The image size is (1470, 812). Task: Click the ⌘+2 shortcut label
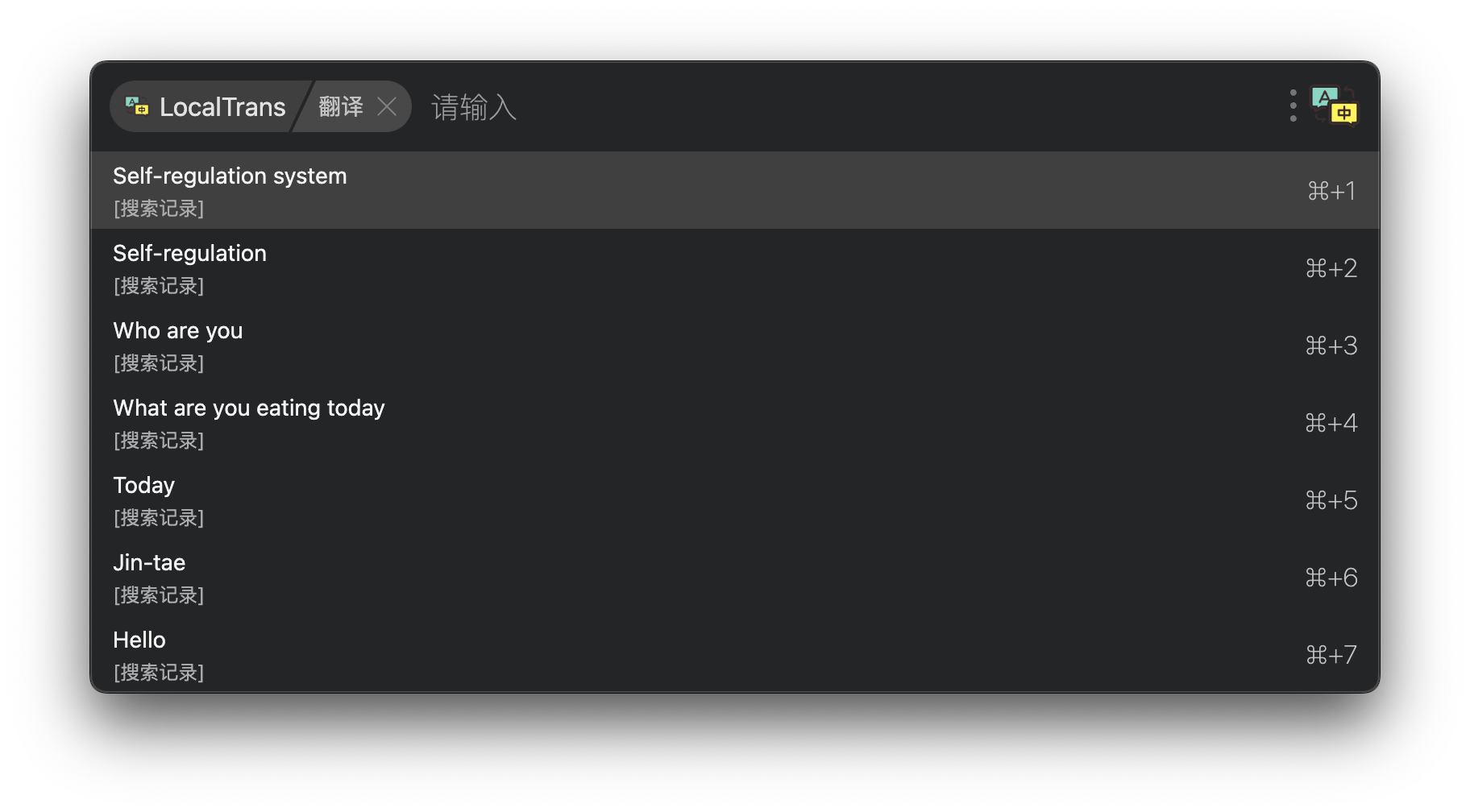pyautogui.click(x=1331, y=268)
